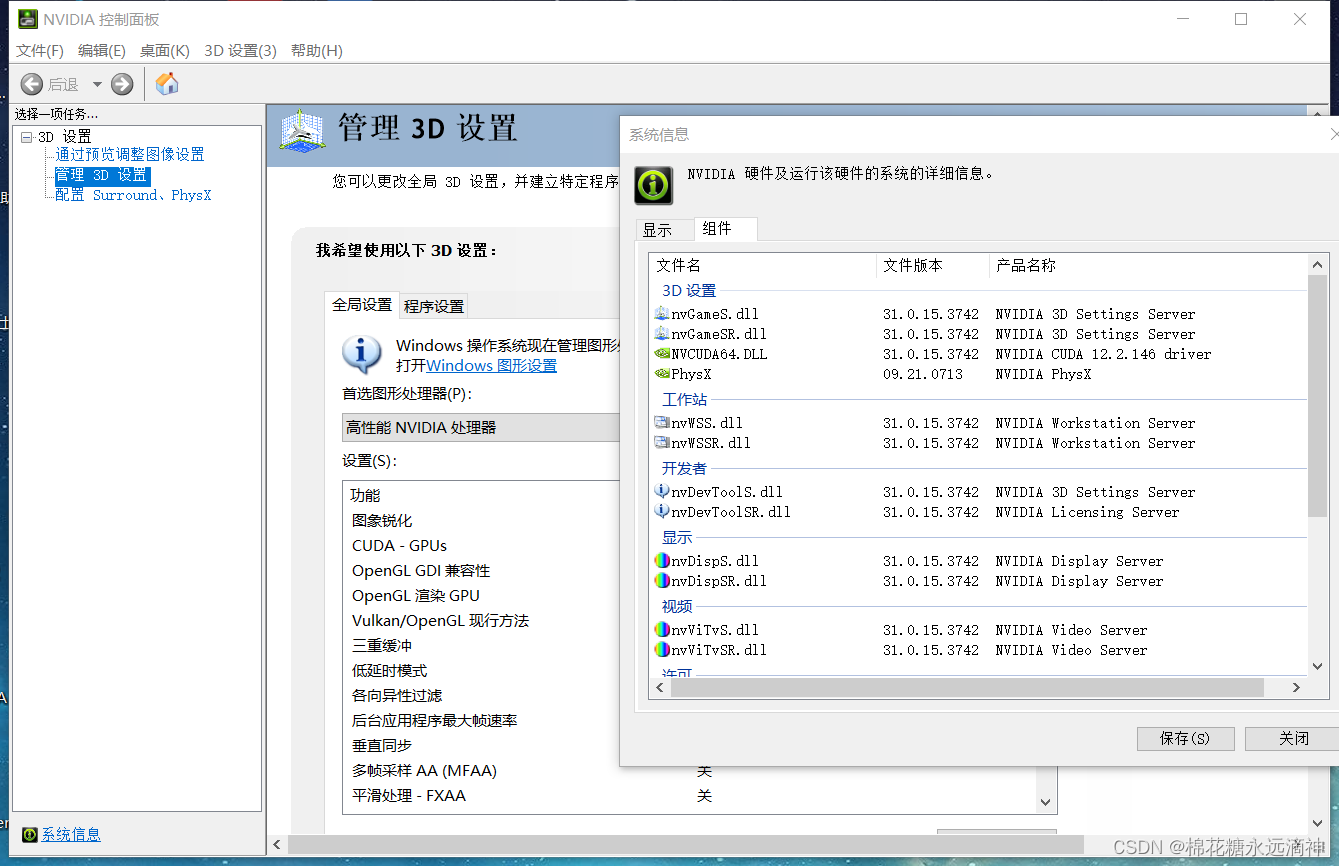Sort by the 文件版本 column header
This screenshot has width=1339, height=866.
point(933,265)
